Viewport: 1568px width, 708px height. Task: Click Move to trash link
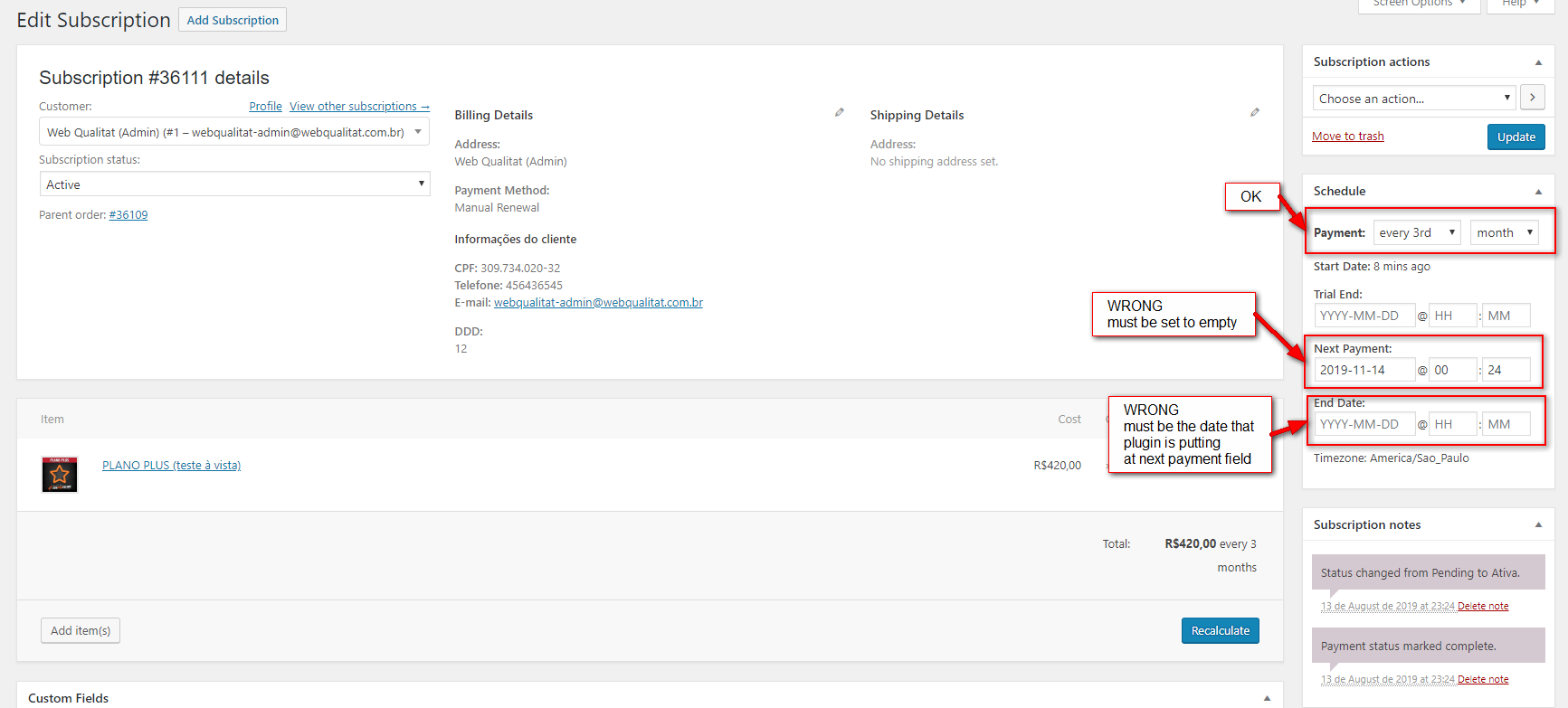pyautogui.click(x=1347, y=137)
